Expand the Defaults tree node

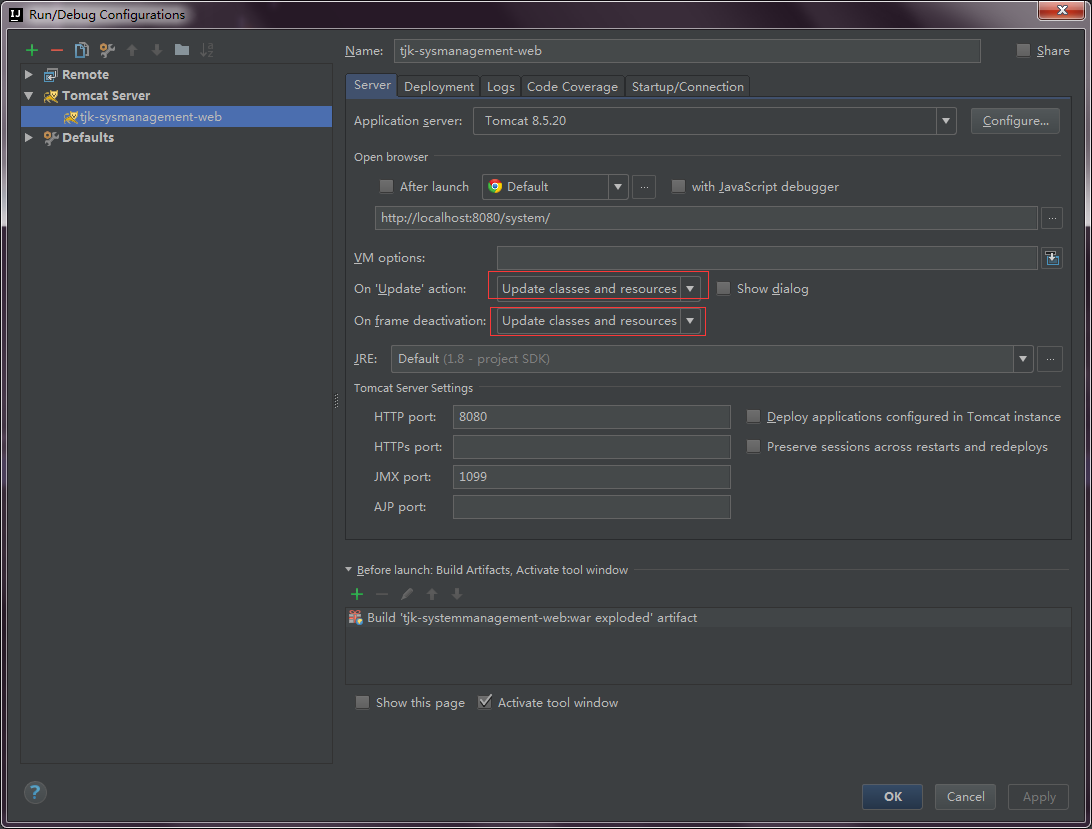(x=29, y=137)
